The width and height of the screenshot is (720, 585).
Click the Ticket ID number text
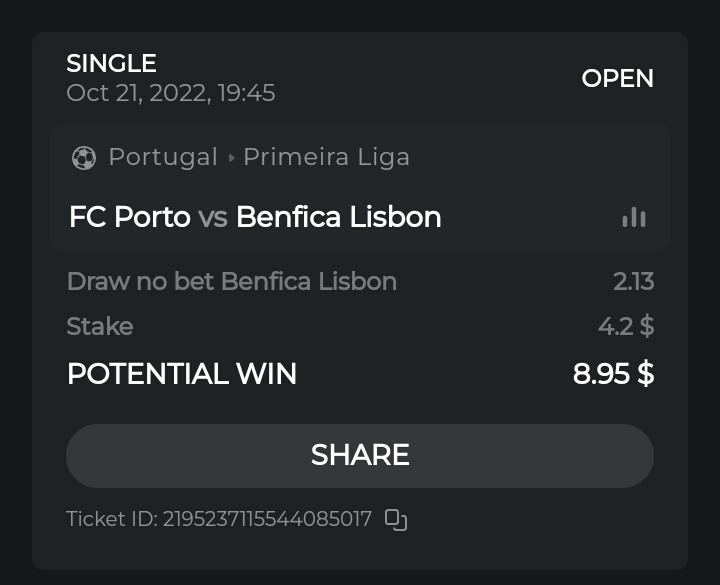267,519
